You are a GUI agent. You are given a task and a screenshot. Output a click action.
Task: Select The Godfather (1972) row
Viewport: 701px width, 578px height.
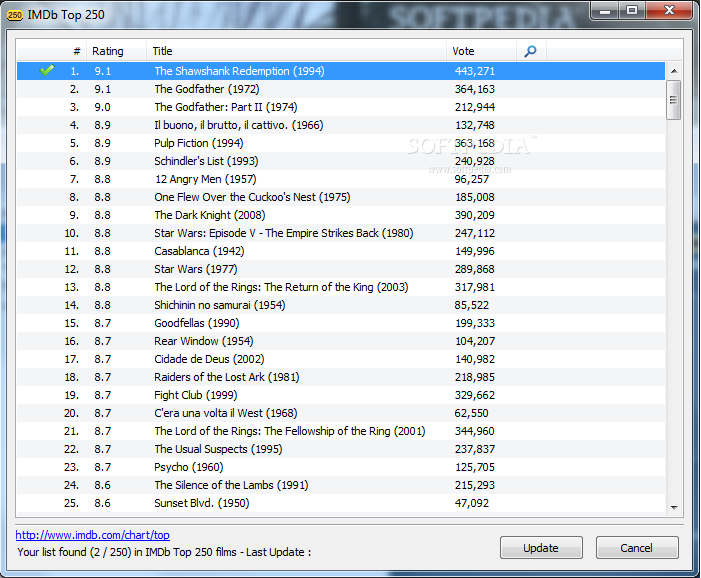pyautogui.click(x=341, y=89)
